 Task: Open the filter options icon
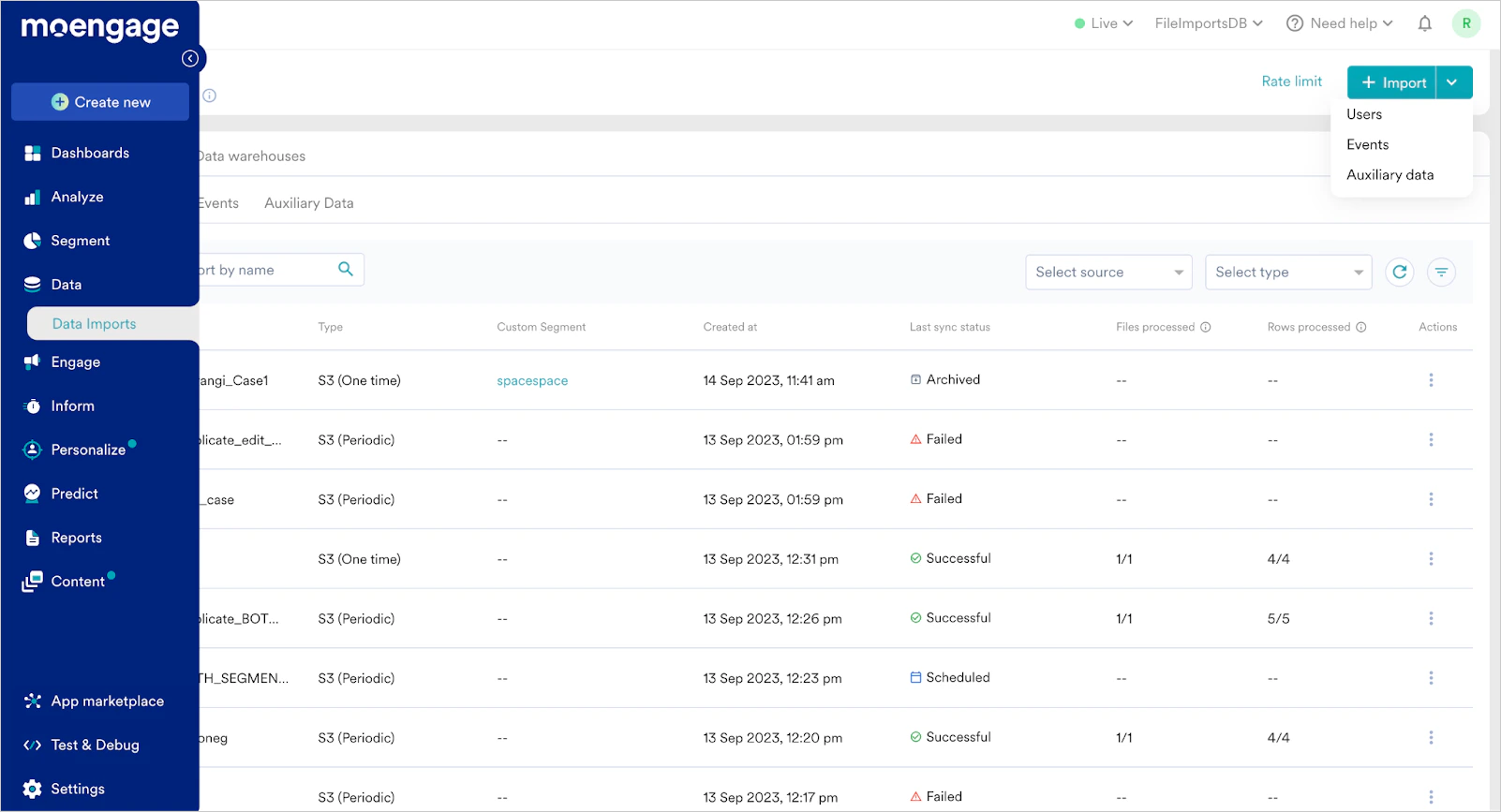pos(1441,272)
